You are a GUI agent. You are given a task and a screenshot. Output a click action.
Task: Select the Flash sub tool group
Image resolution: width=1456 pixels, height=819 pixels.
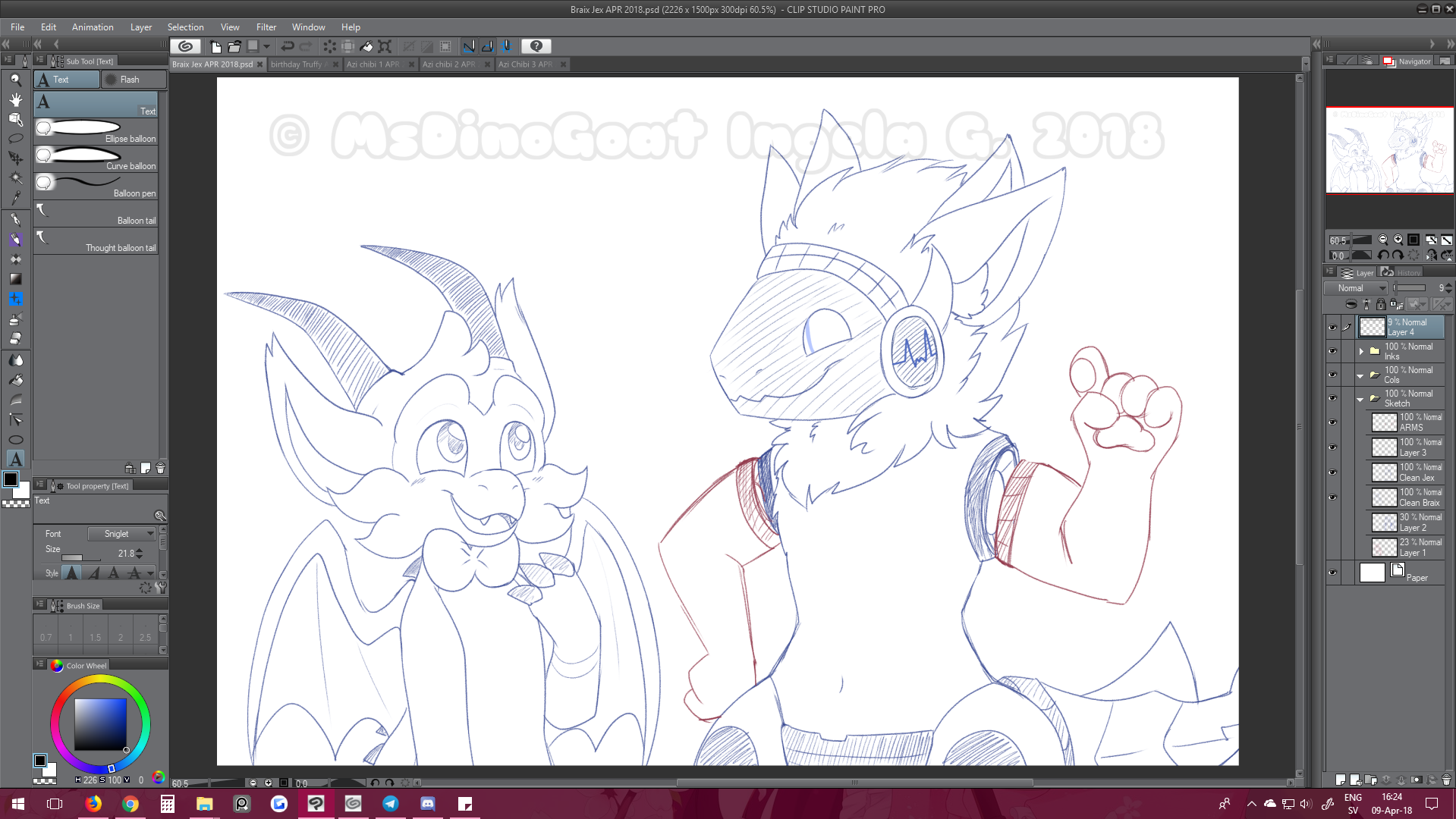tap(134, 80)
